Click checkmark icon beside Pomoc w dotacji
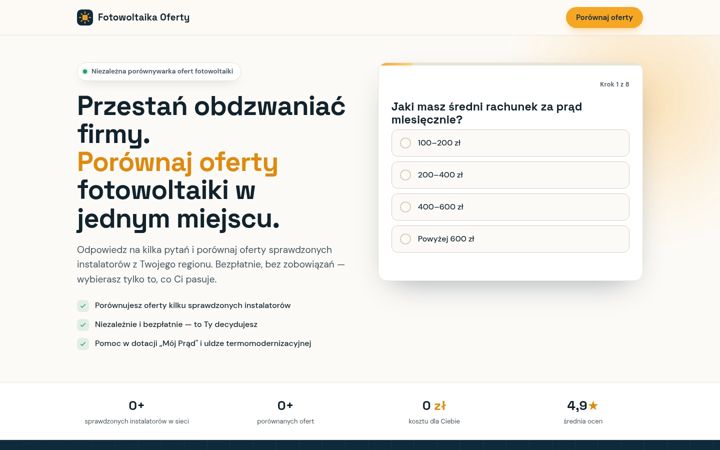 click(x=83, y=343)
